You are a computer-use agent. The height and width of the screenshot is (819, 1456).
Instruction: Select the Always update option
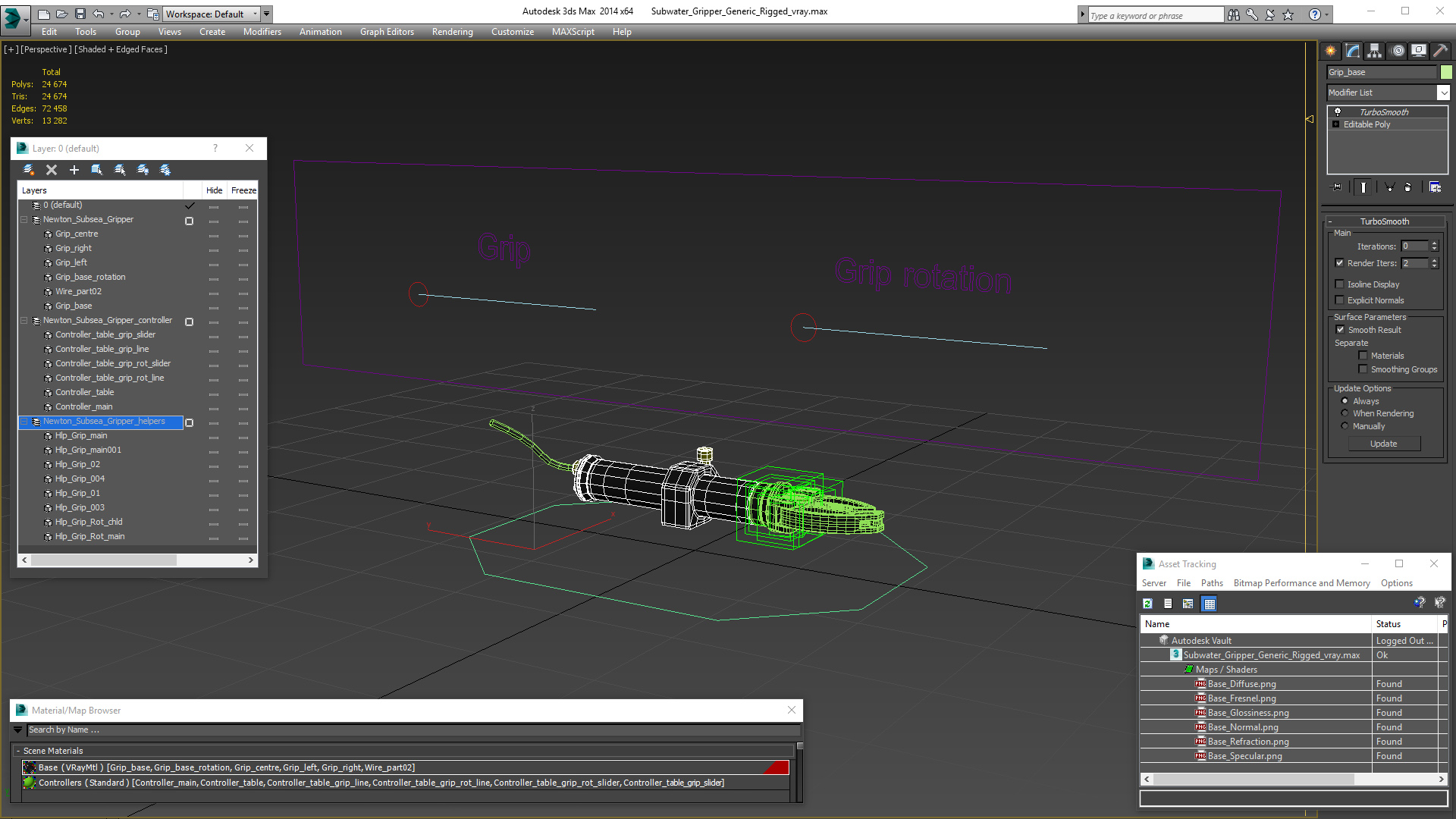coord(1345,401)
